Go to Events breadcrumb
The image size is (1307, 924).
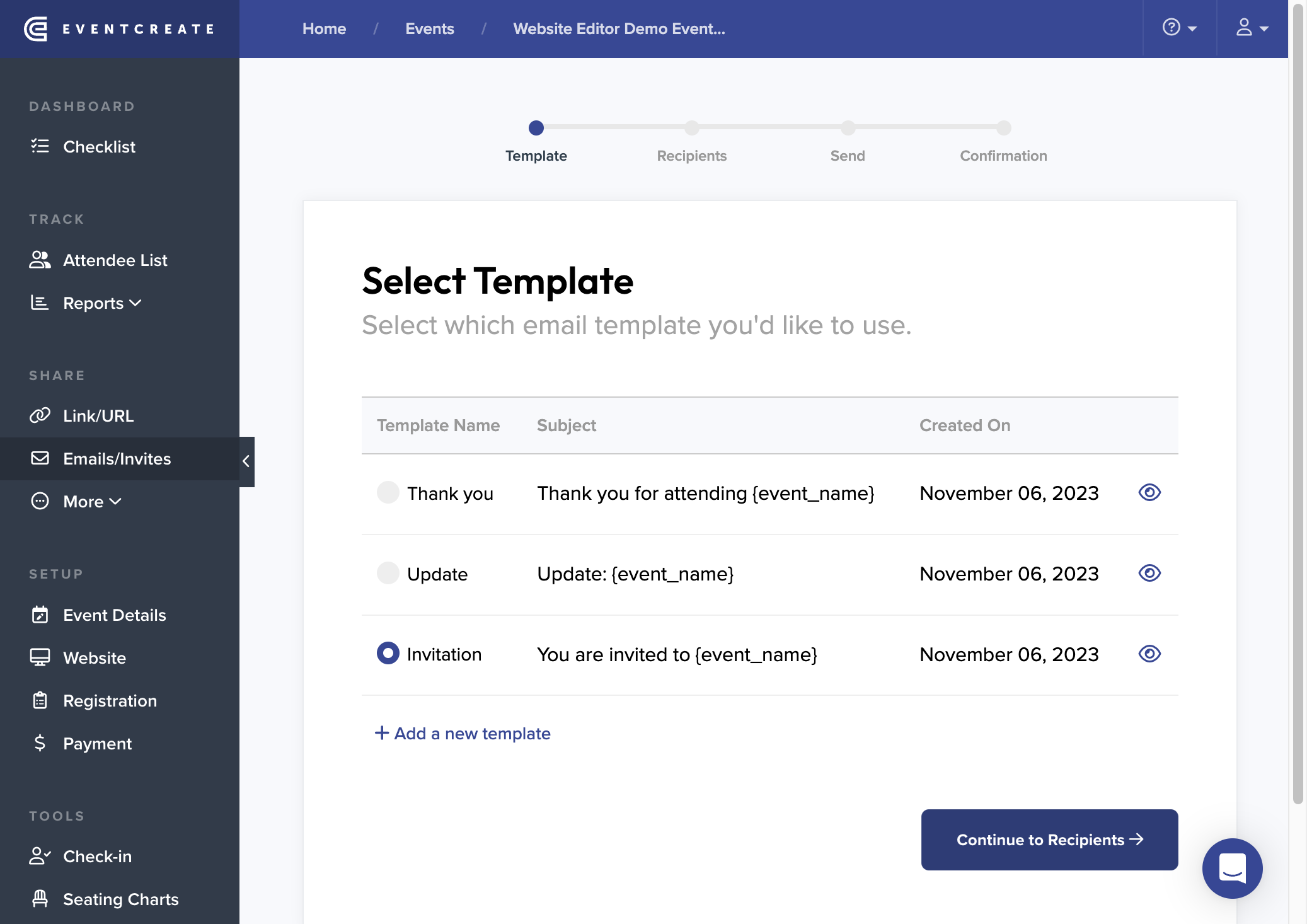(429, 29)
